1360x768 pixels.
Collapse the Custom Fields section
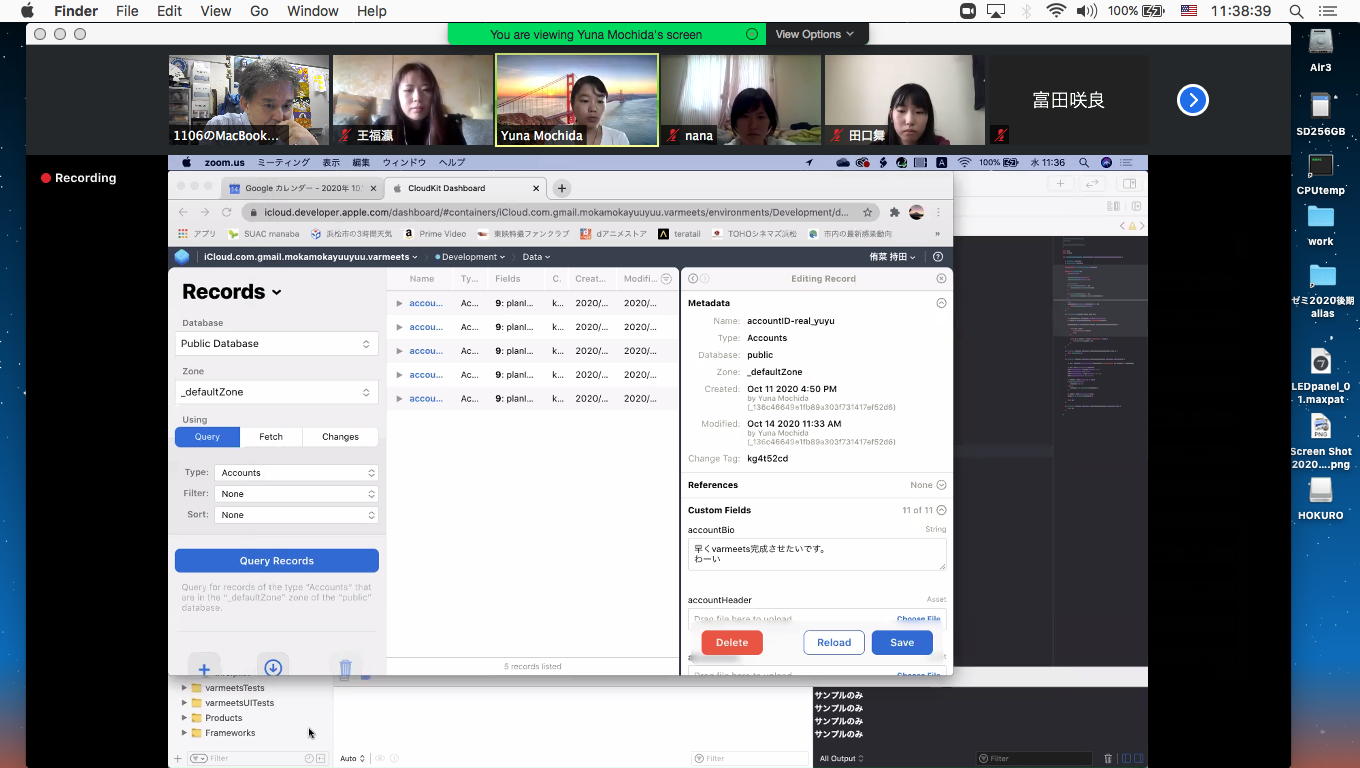(x=941, y=510)
